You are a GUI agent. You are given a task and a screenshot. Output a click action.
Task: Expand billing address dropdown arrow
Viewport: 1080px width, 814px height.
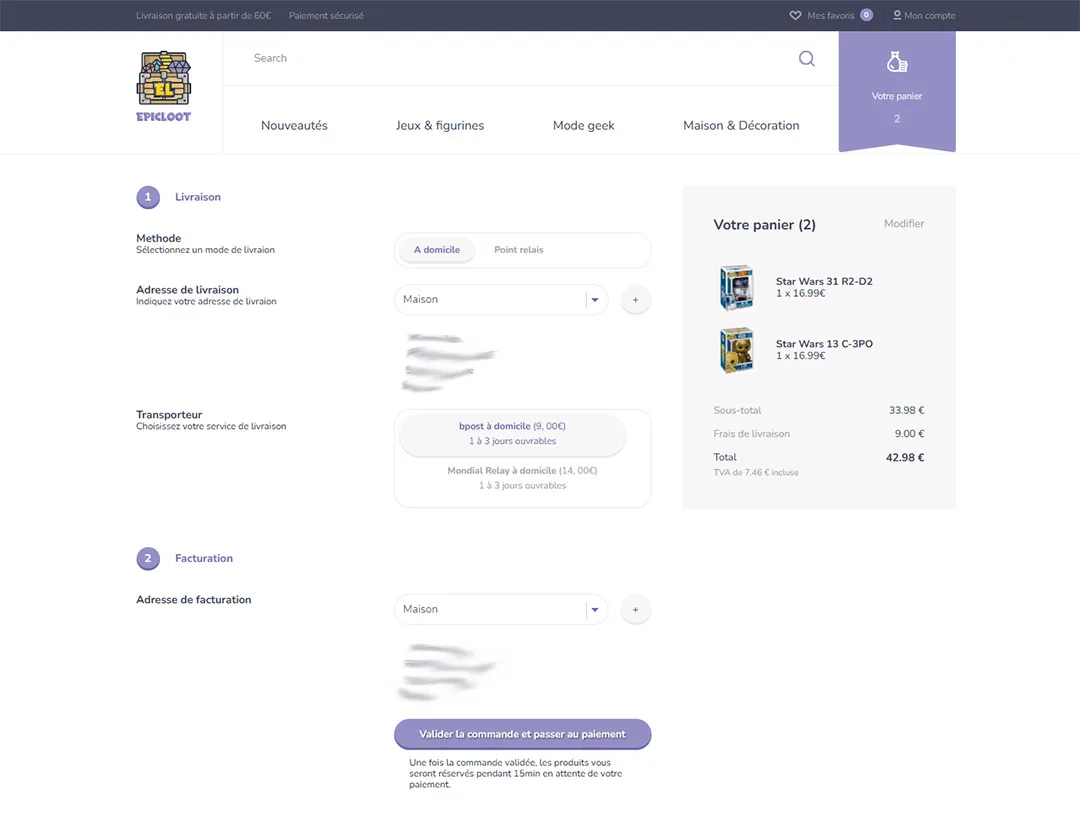[595, 609]
